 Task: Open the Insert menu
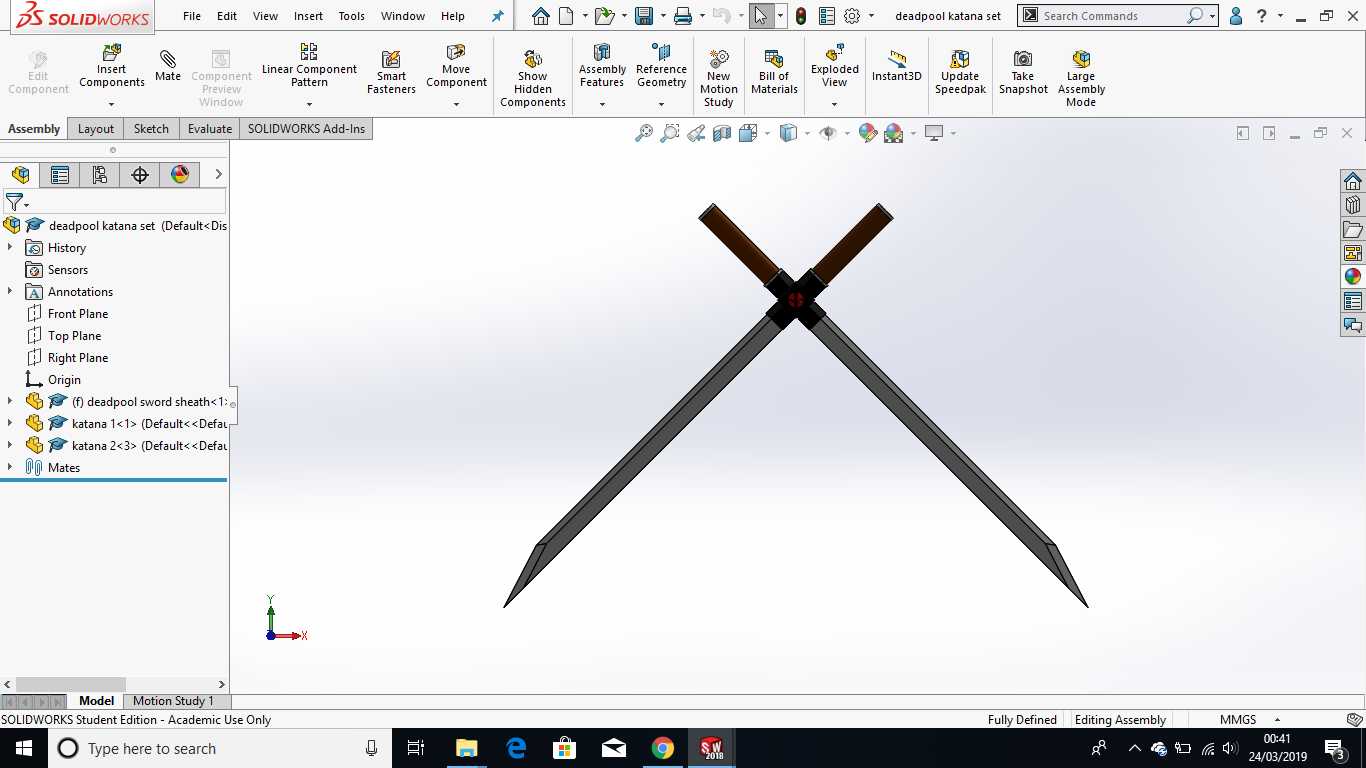coord(308,16)
